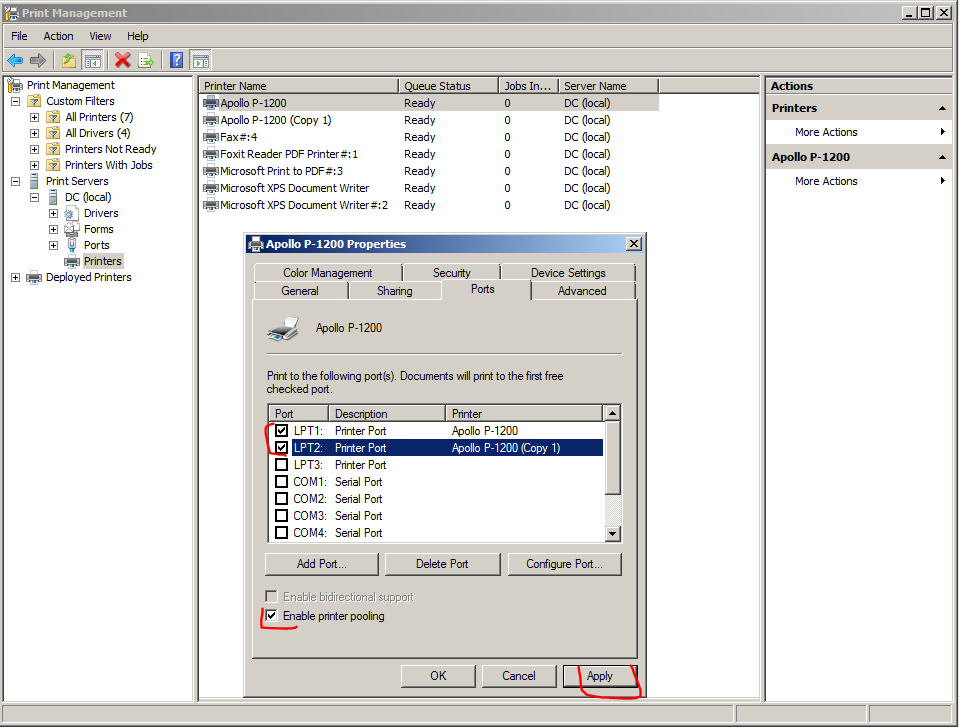Click the Apollo P-1200 (Copy 1) printer icon
960x727 pixels.
click(x=211, y=120)
